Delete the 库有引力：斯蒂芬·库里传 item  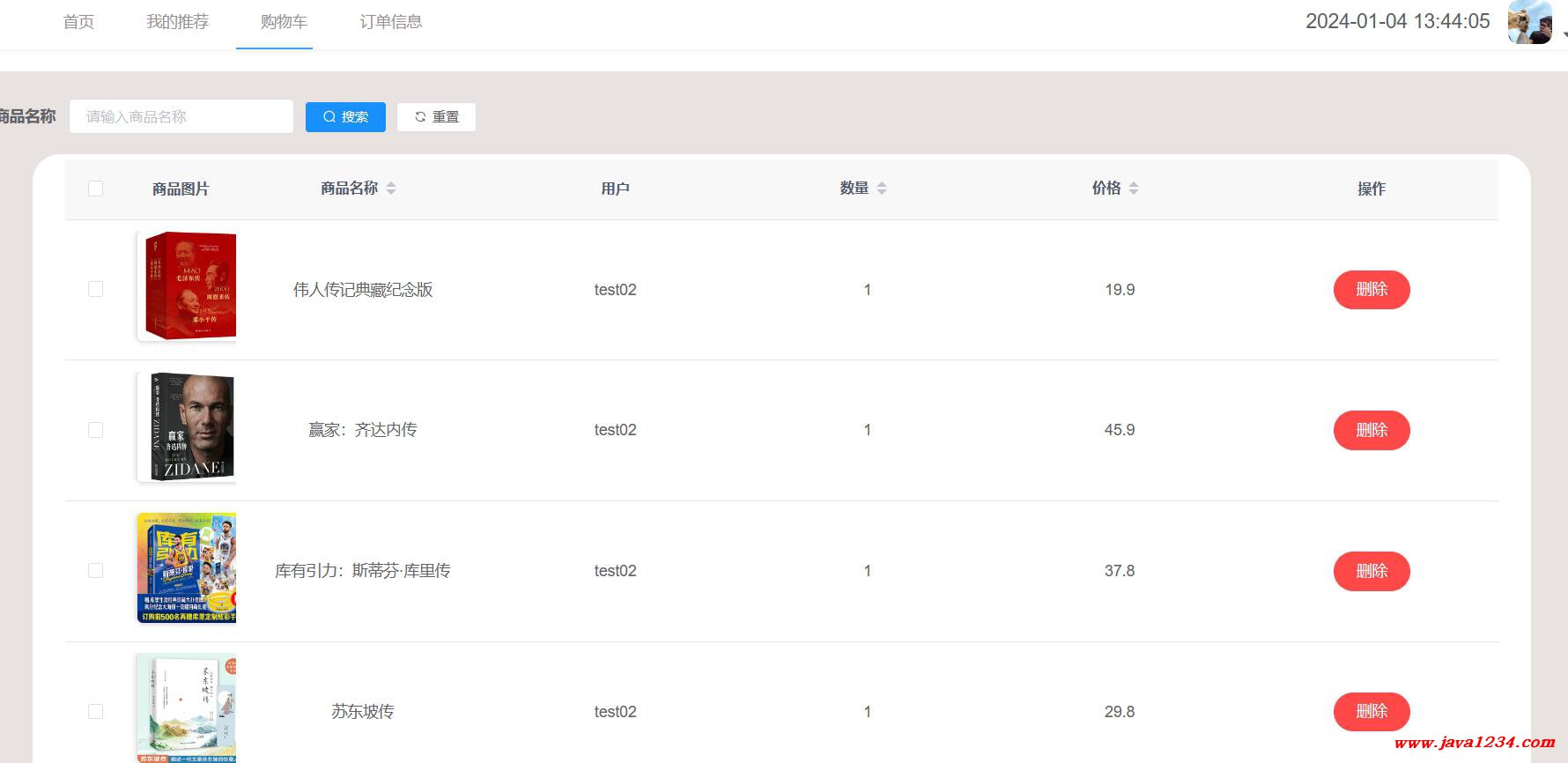[1372, 571]
